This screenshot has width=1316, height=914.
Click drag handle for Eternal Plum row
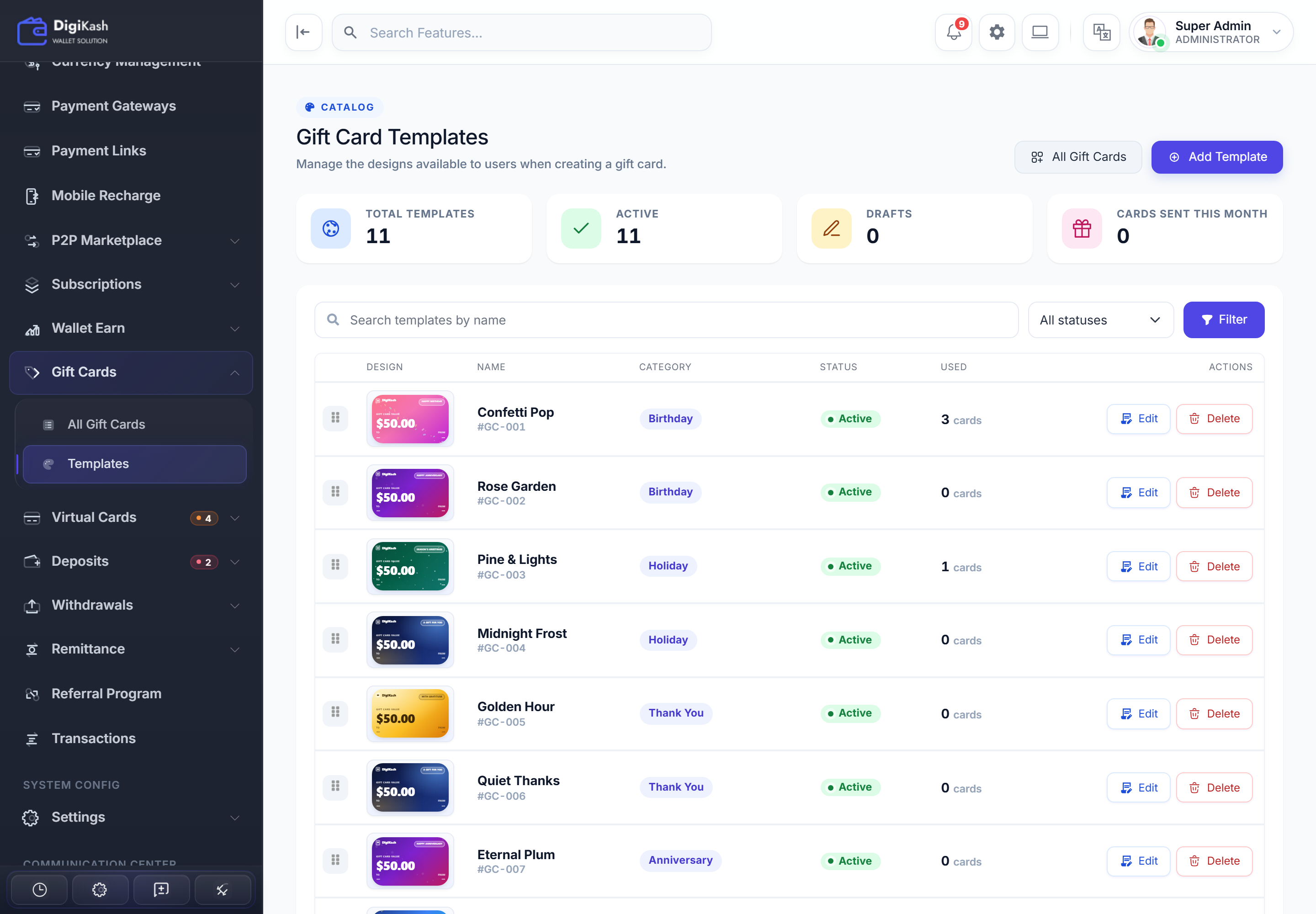tap(335, 861)
